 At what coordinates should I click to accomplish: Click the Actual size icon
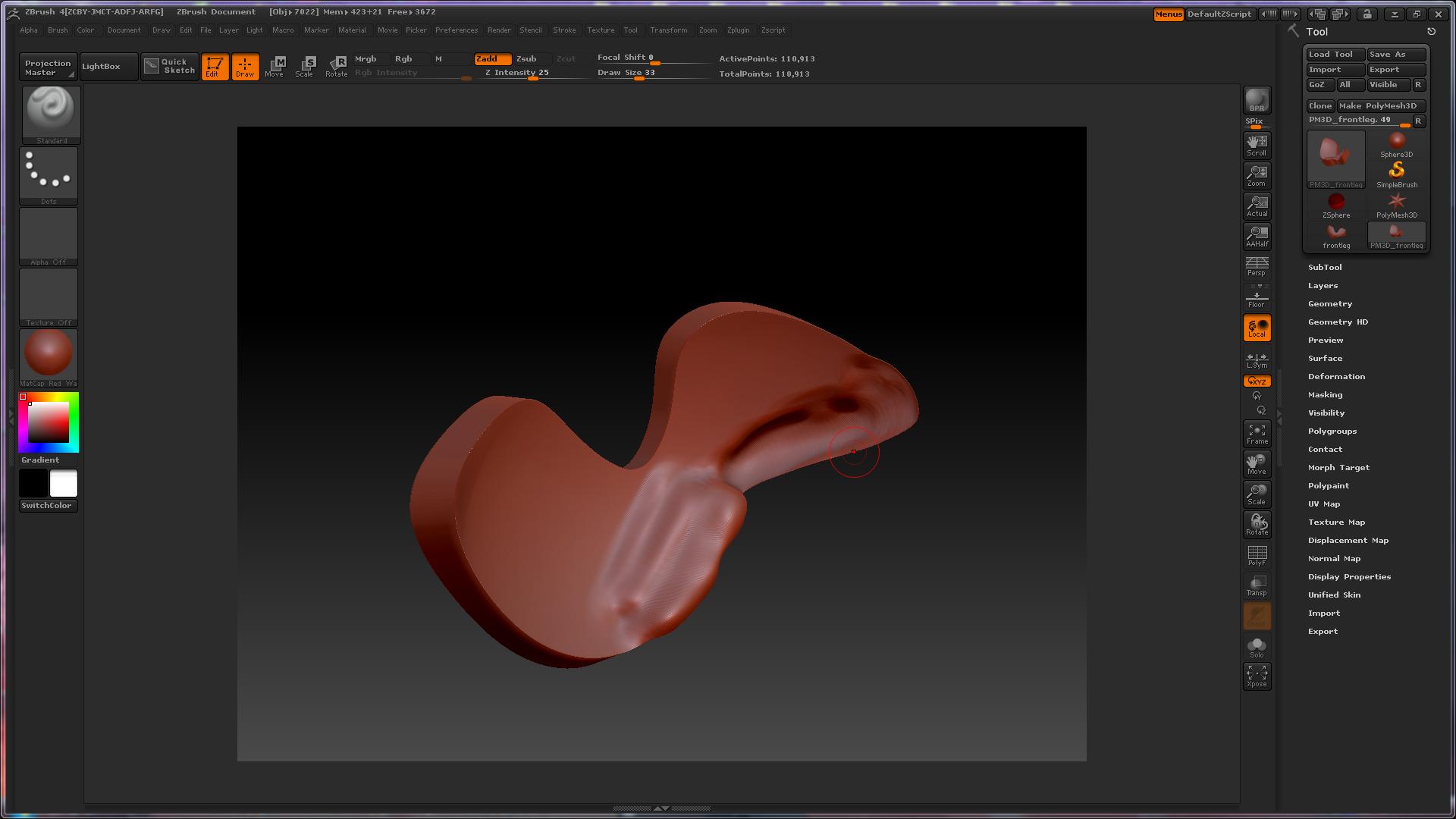pyautogui.click(x=1257, y=206)
